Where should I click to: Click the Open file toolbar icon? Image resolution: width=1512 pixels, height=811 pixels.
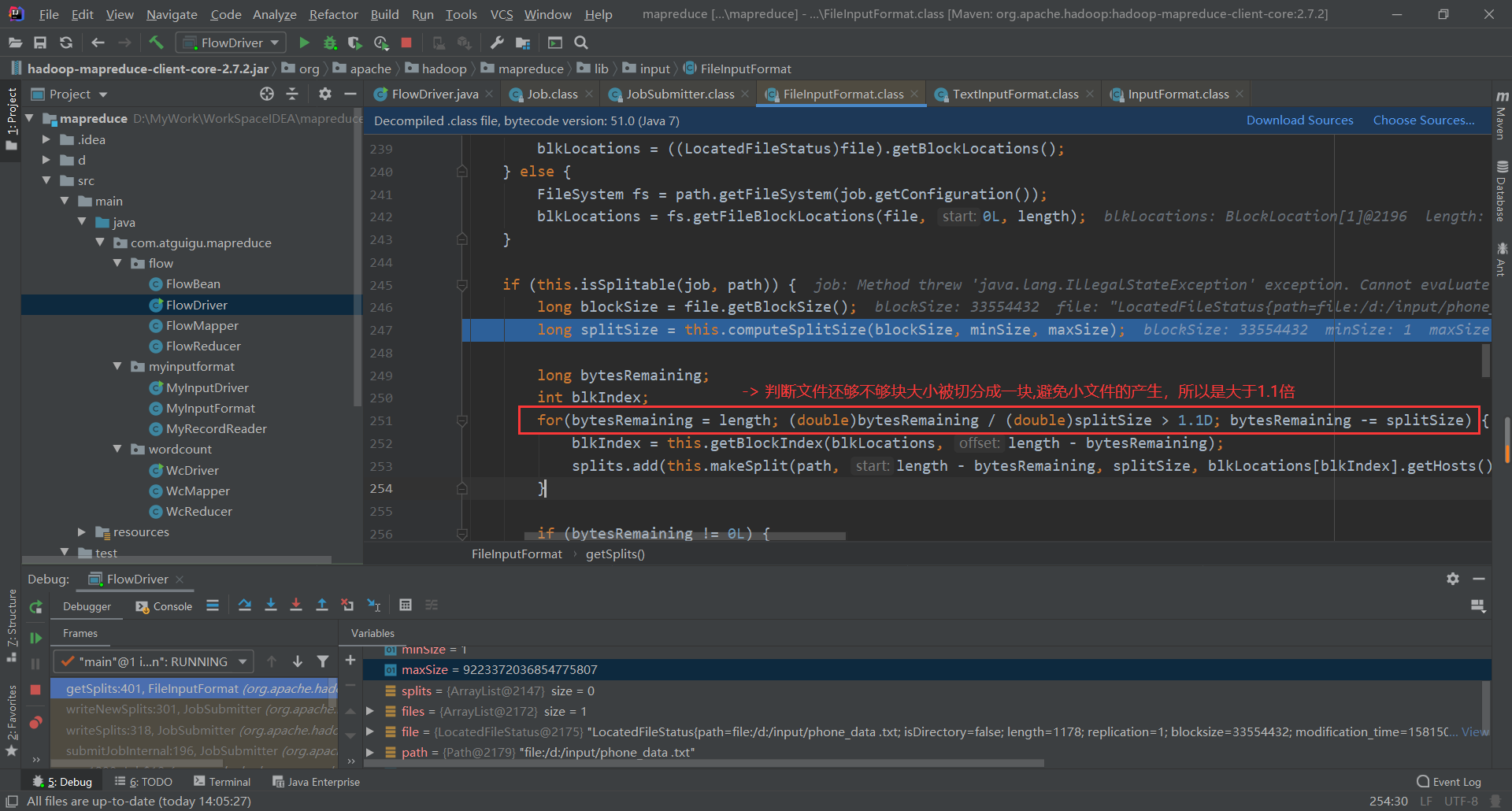15,43
